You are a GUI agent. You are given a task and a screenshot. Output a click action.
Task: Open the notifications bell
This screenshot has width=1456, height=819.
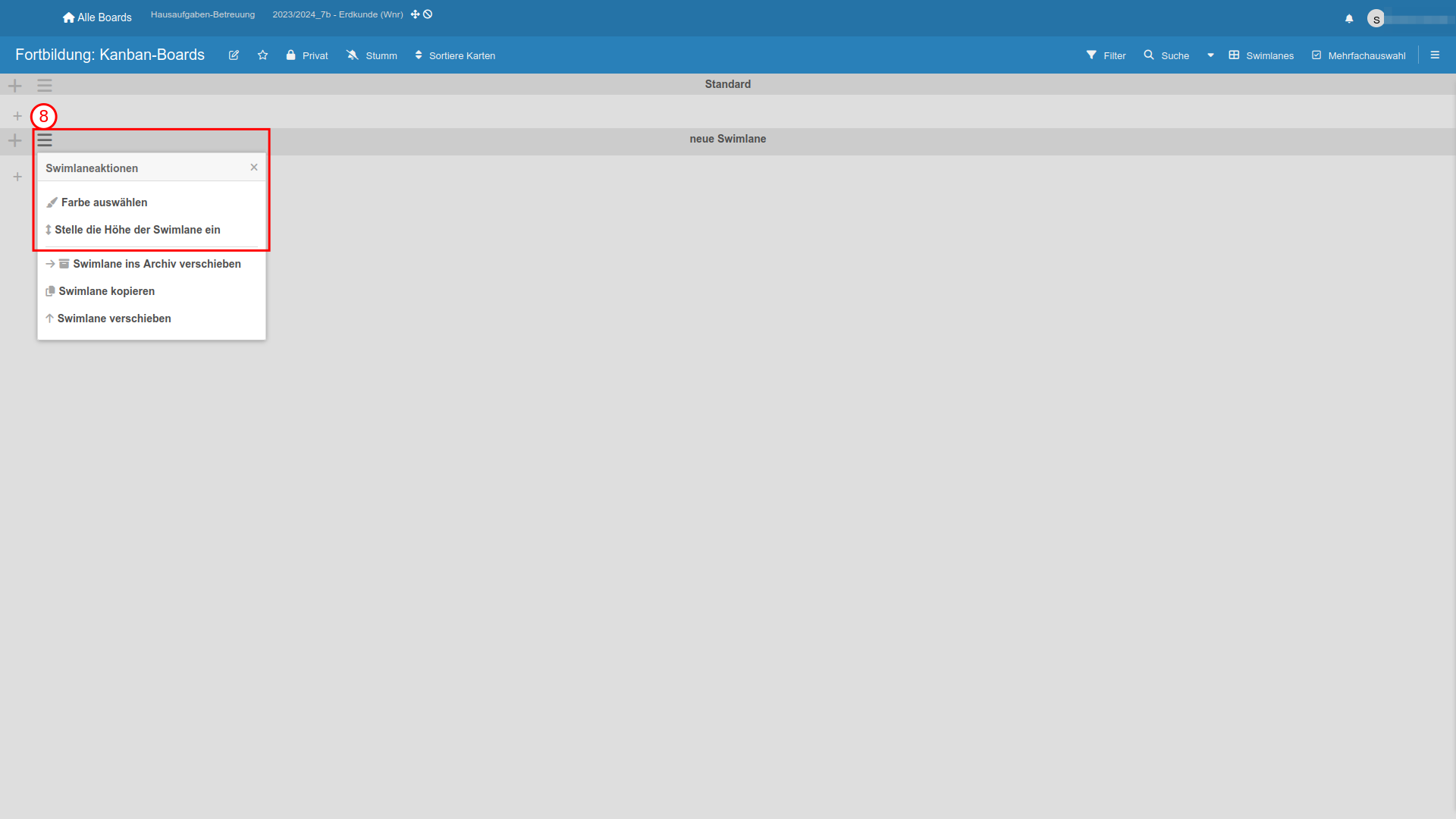(x=1349, y=19)
